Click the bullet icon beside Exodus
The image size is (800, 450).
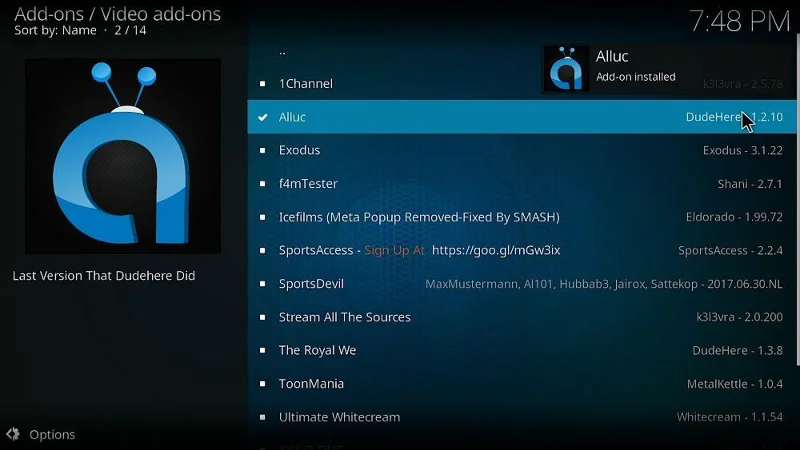(262, 151)
